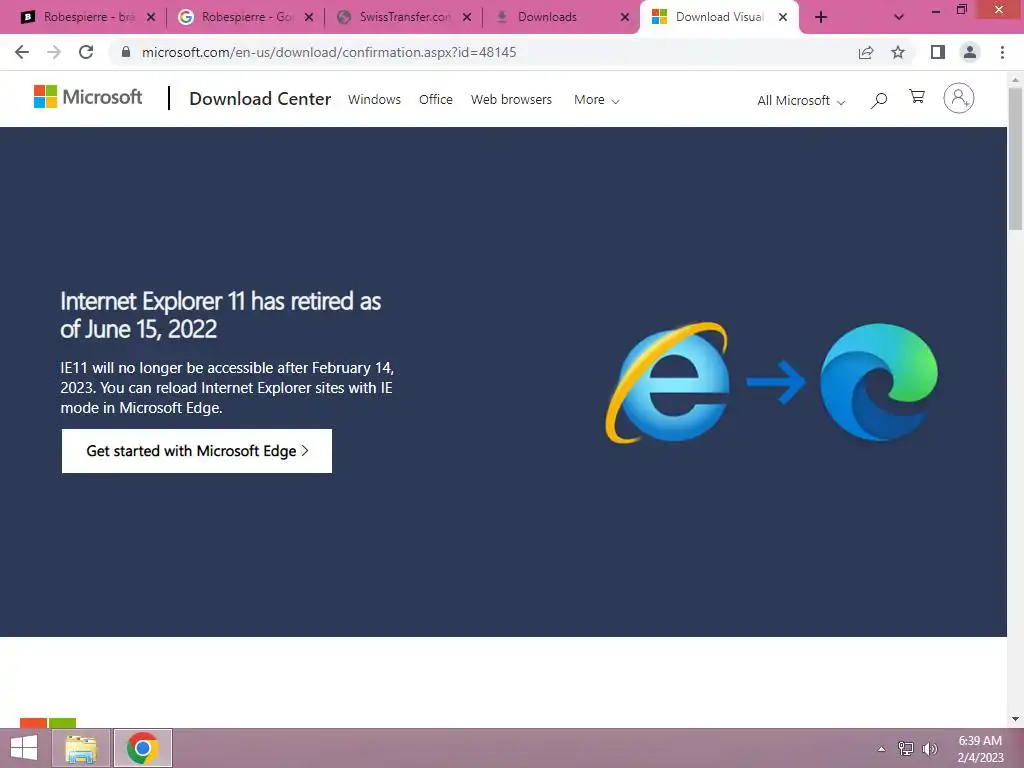Open the Download Center link
Viewport: 1024px width, 768px height.
260,99
